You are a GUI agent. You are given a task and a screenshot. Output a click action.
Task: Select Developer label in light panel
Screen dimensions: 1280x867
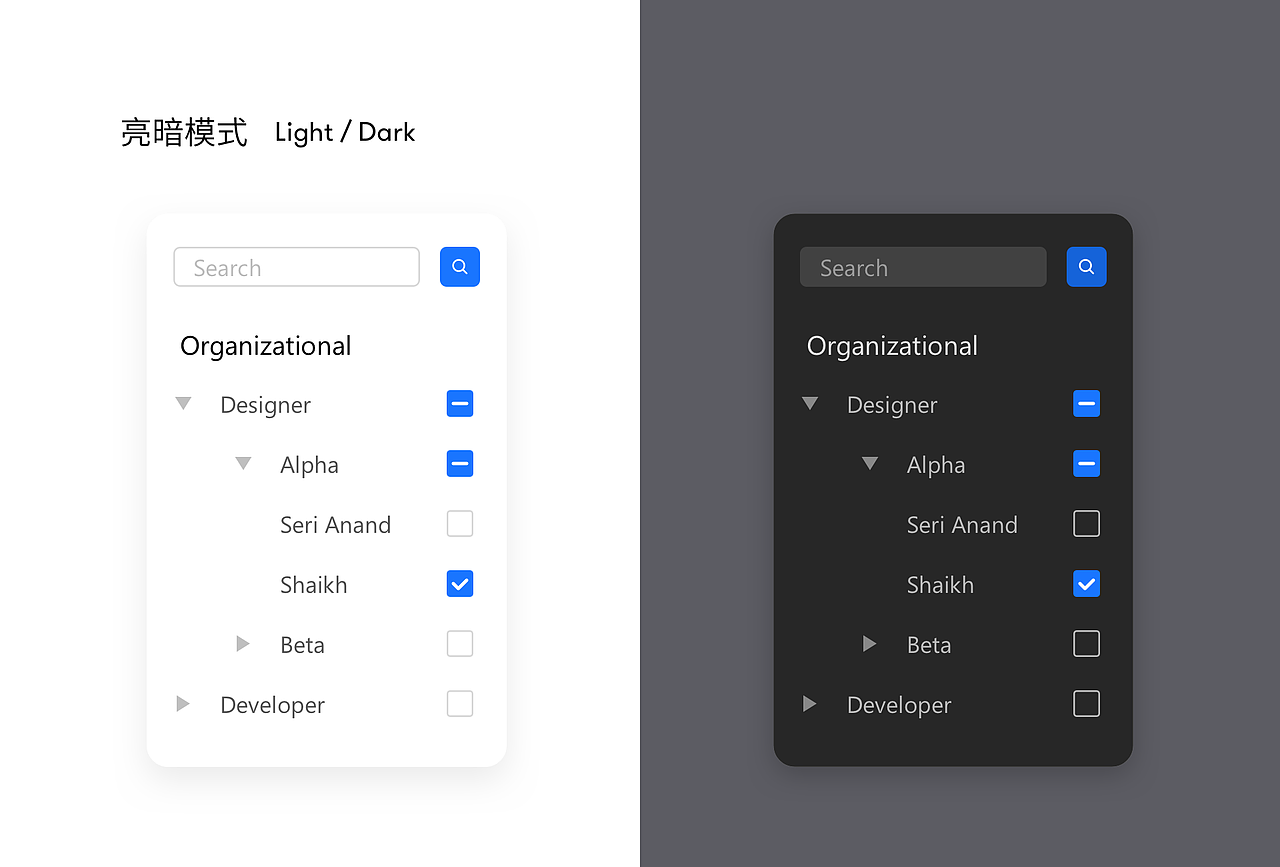point(272,705)
